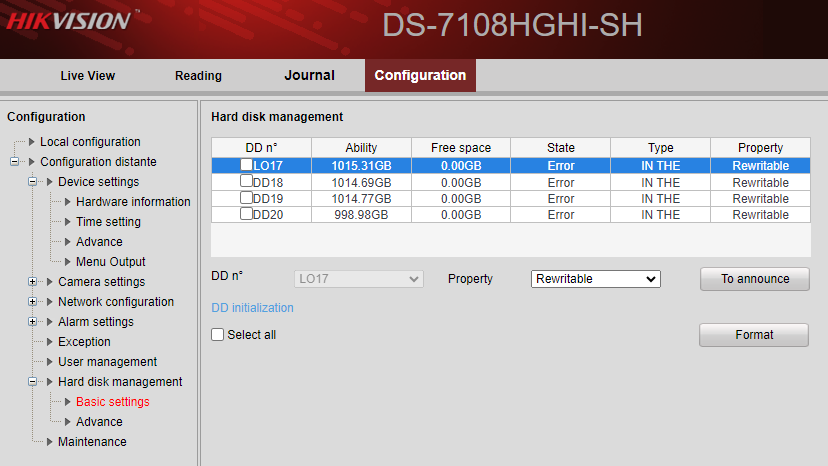The width and height of the screenshot is (828, 466).
Task: Open the Property Rewritable dropdown
Action: pyautogui.click(x=596, y=279)
